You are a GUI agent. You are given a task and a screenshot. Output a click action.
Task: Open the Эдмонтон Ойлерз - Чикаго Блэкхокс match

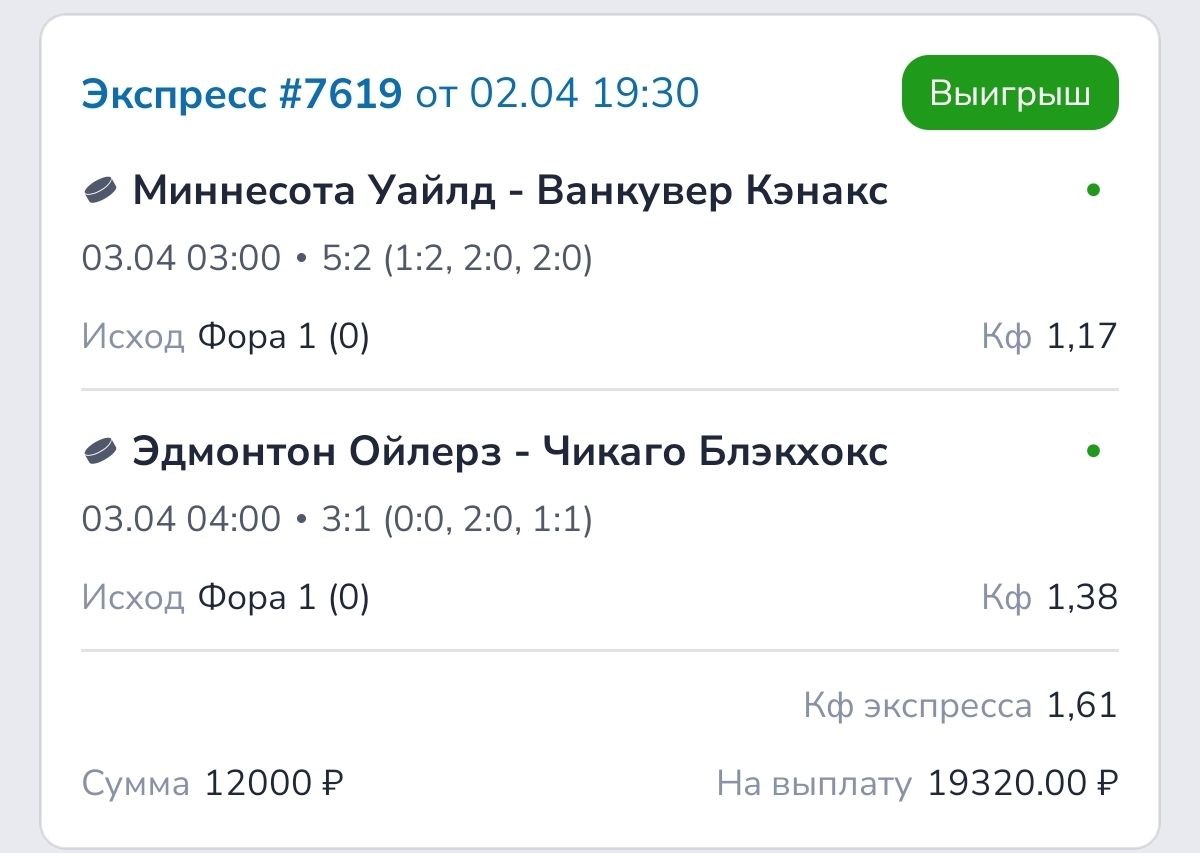(510, 452)
